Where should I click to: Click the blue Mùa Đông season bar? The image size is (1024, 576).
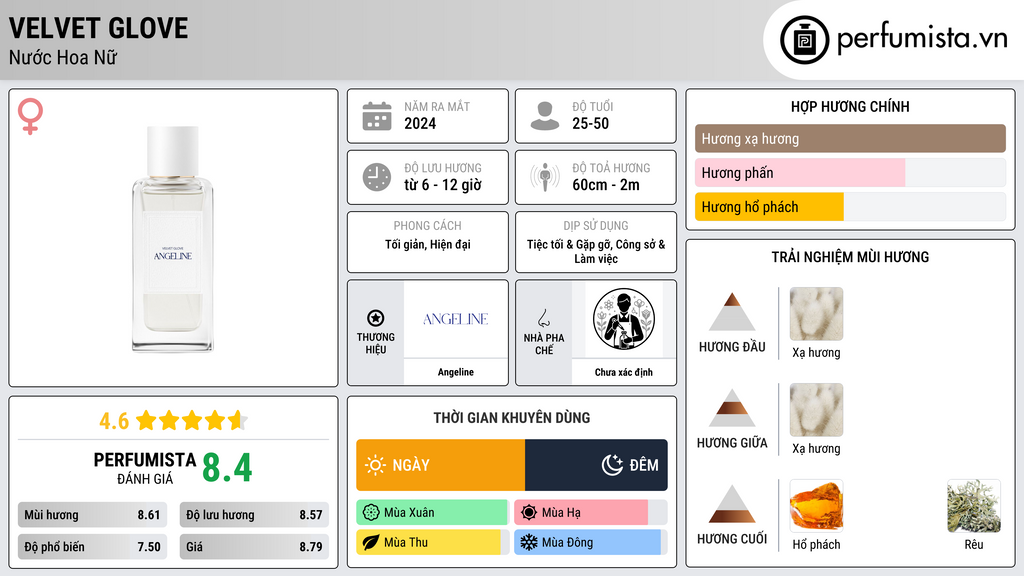pos(587,542)
